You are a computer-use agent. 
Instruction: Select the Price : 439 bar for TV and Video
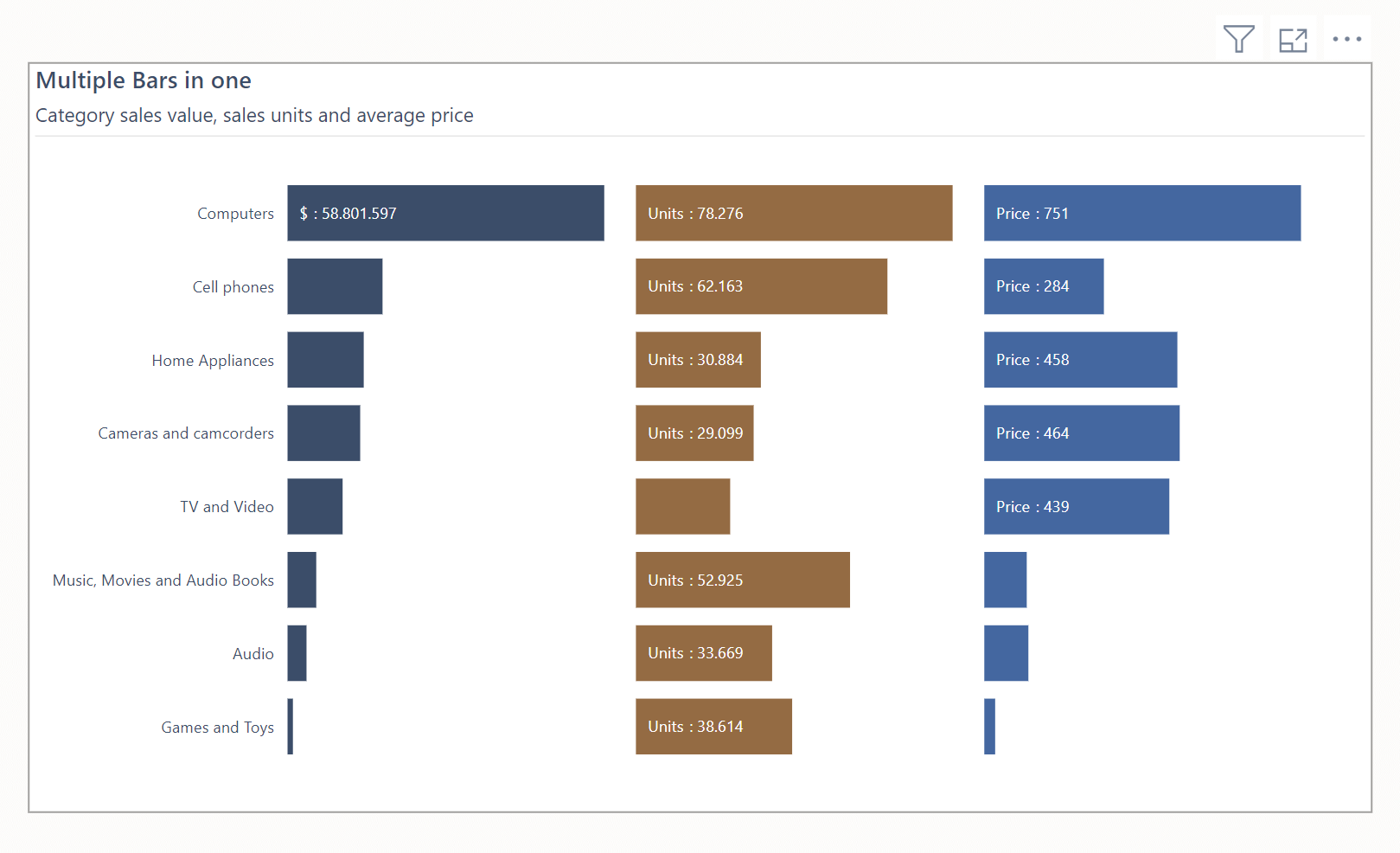[x=1076, y=506]
